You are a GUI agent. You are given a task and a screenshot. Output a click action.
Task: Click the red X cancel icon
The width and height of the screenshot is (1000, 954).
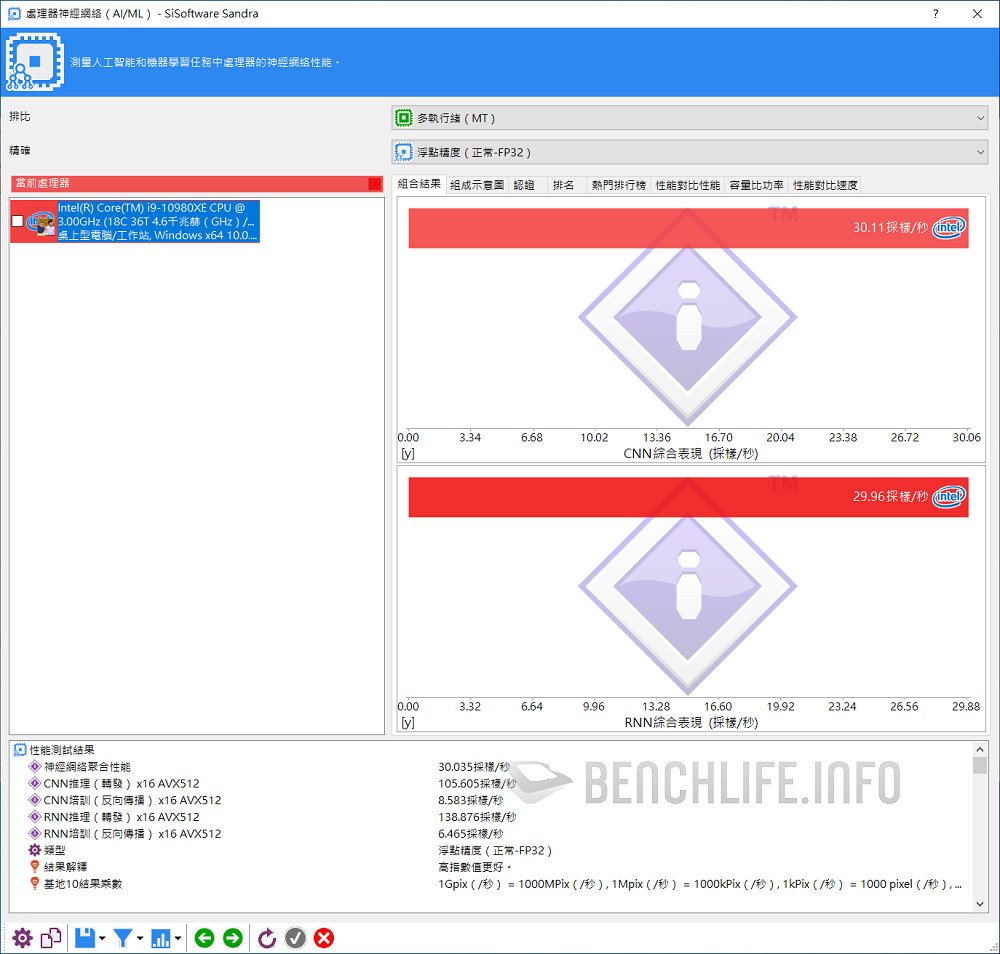click(x=324, y=938)
